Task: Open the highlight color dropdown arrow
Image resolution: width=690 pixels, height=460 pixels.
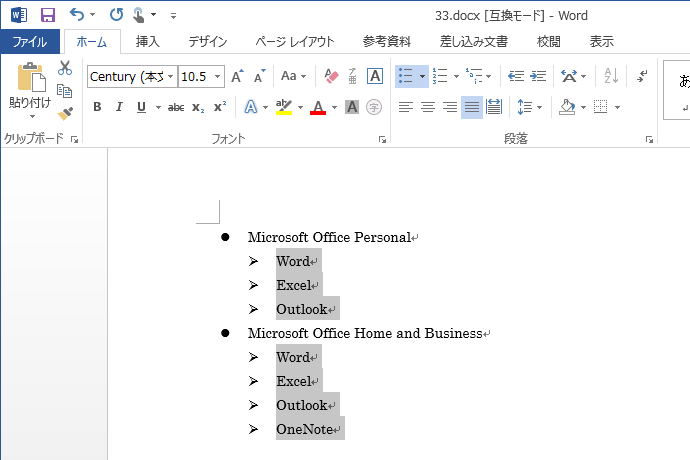Action: pyautogui.click(x=301, y=107)
